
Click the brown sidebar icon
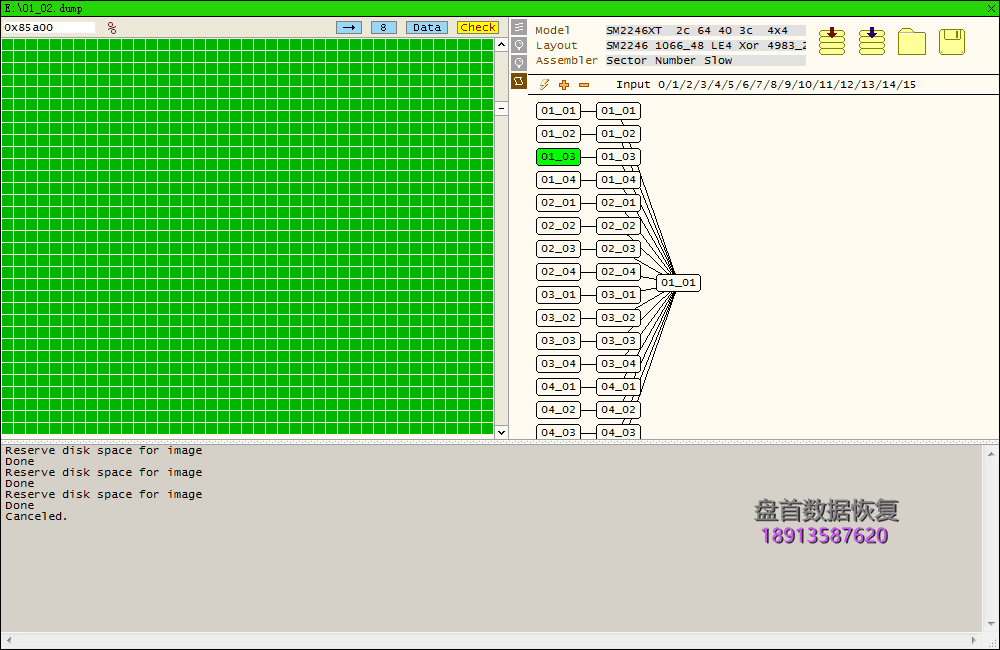pos(519,81)
